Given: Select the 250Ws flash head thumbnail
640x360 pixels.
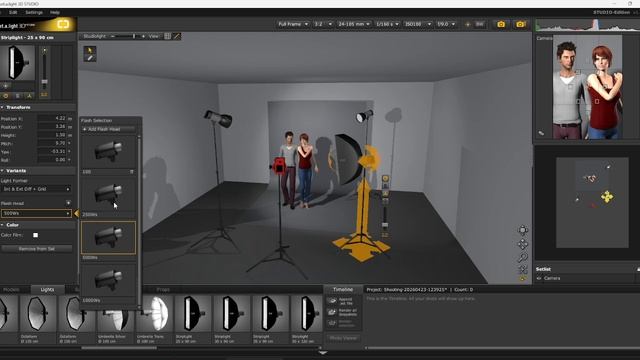Looking at the screenshot, I should click(108, 194).
